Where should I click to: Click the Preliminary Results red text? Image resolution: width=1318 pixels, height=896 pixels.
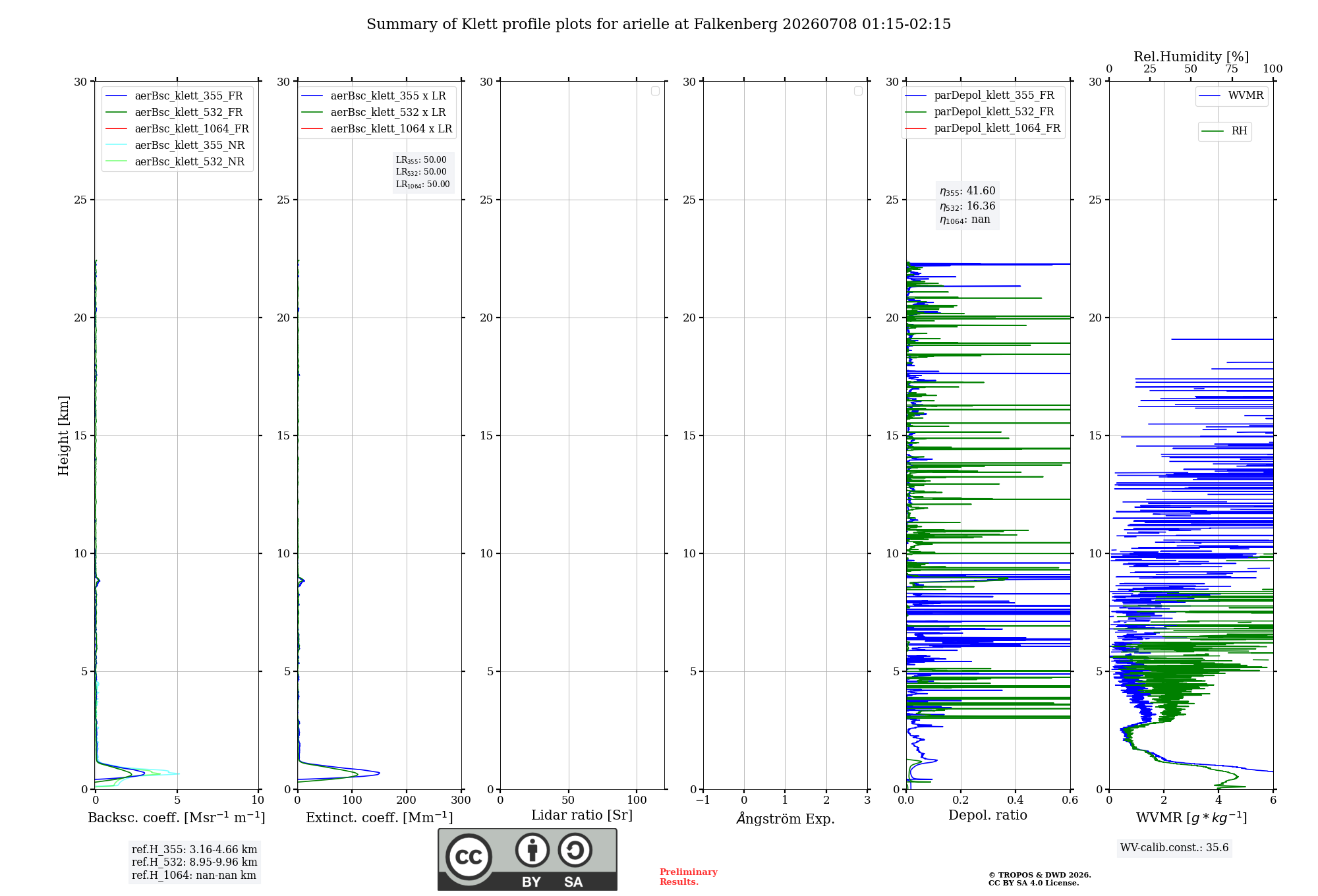[689, 877]
